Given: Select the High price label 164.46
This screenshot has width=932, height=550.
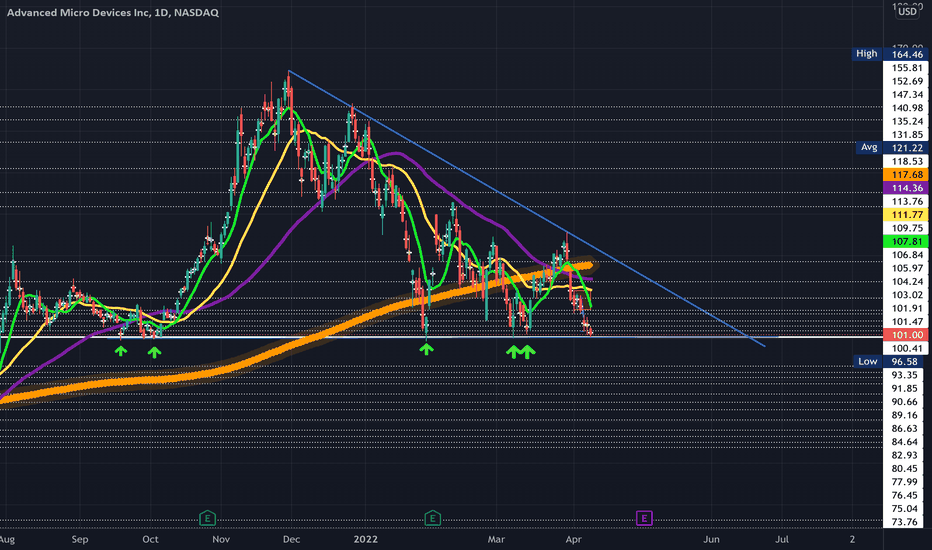Looking at the screenshot, I should click(906, 54).
